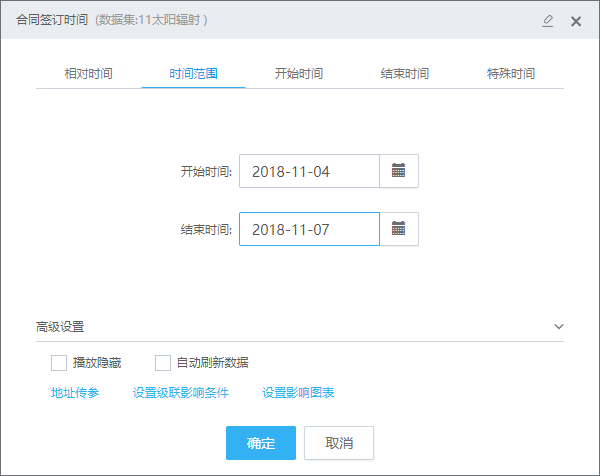Click the 设置级联影响条件 link

point(181,393)
